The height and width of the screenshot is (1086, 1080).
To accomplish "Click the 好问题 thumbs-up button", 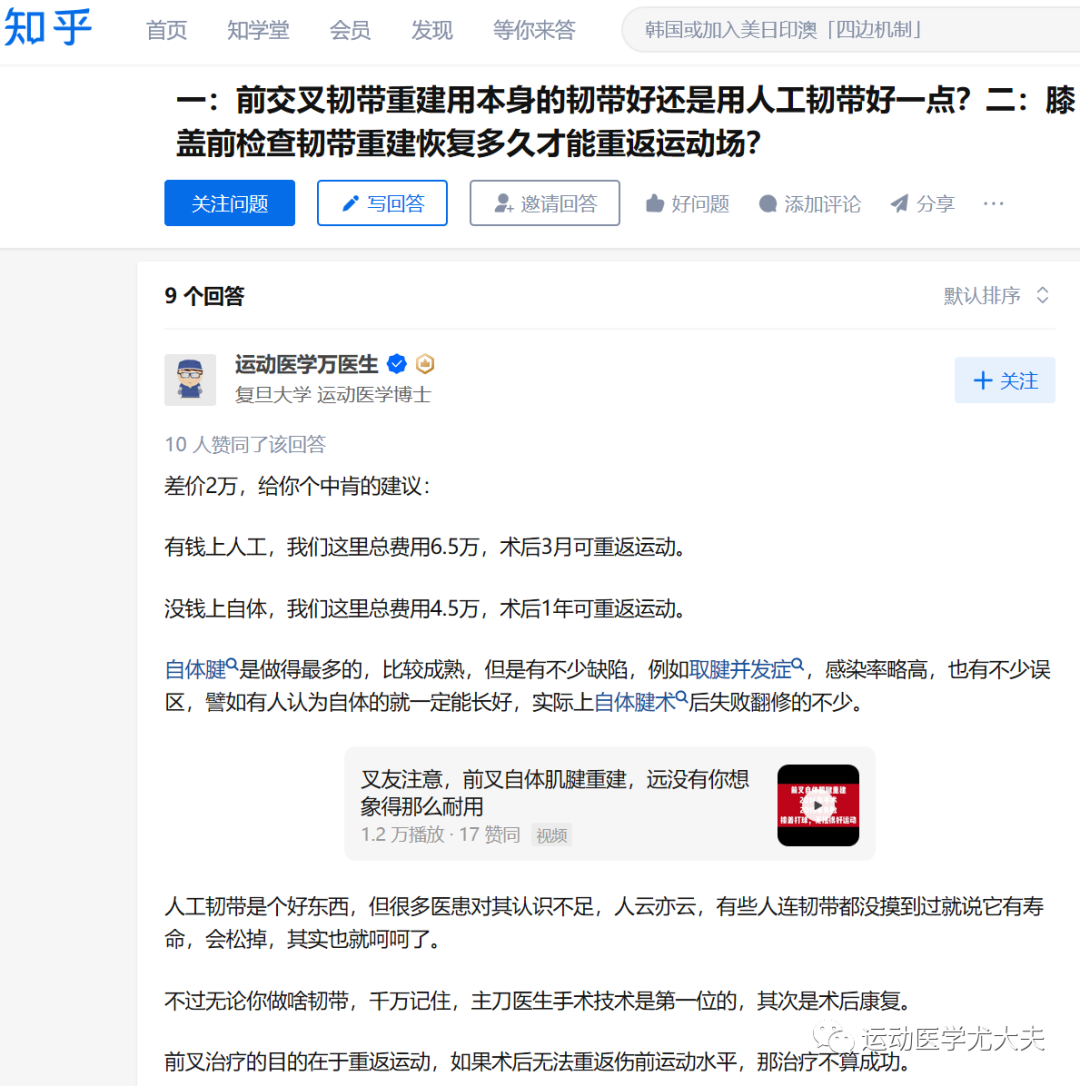I will (x=688, y=203).
